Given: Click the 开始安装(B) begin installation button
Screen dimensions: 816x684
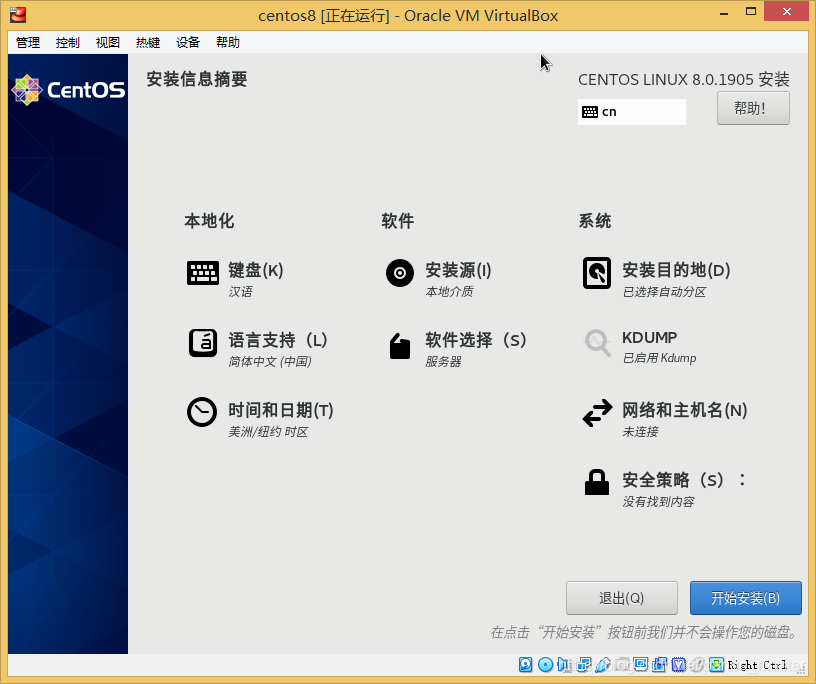Looking at the screenshot, I should point(745,598).
